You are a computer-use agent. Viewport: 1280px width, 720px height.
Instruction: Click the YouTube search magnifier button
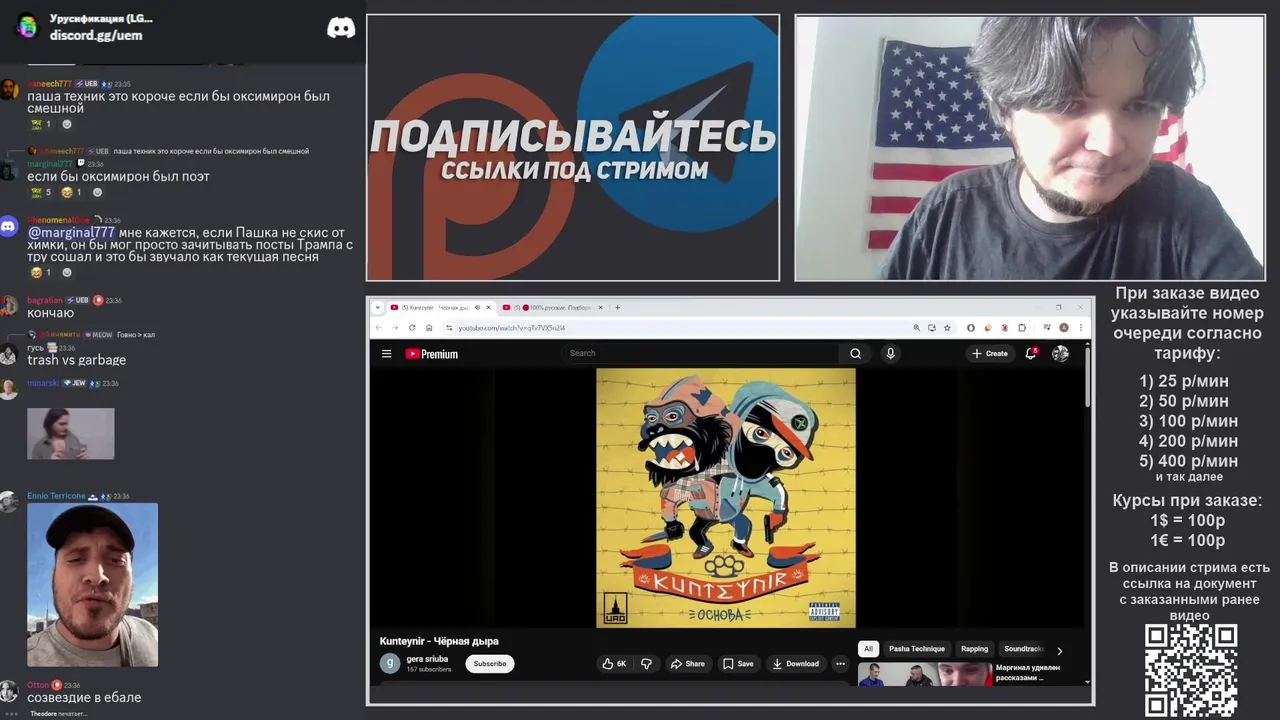pos(855,353)
